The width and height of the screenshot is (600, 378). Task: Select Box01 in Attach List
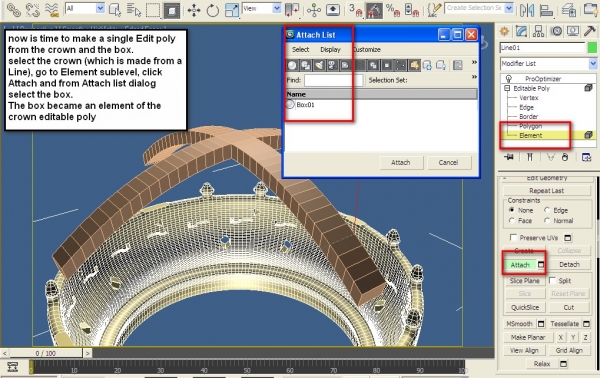(305, 105)
